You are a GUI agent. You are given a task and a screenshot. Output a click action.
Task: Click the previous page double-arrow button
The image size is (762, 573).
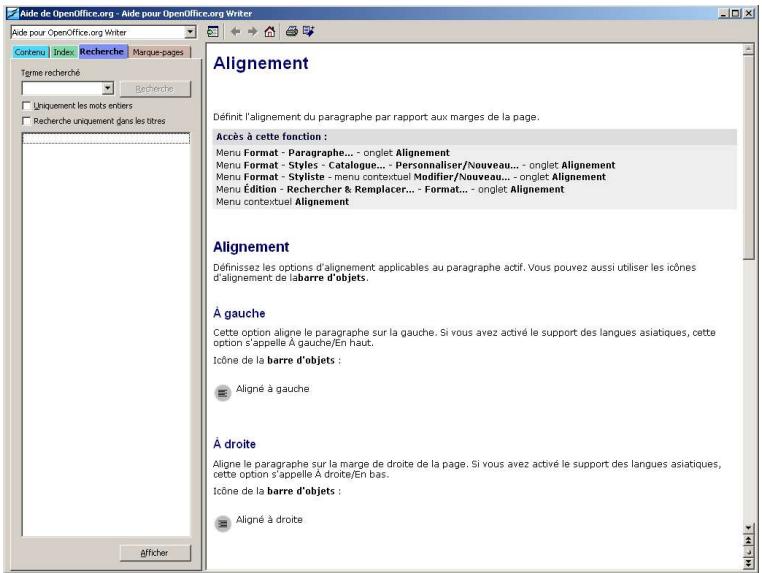click(748, 540)
